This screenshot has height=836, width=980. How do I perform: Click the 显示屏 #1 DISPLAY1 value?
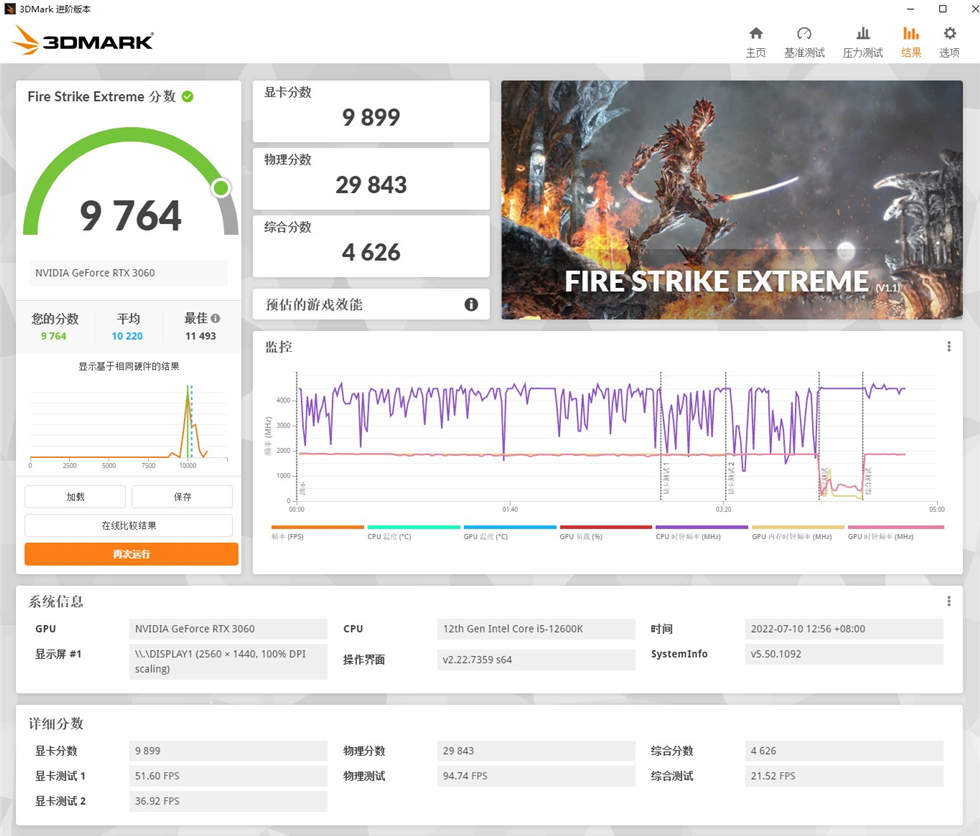(228, 661)
